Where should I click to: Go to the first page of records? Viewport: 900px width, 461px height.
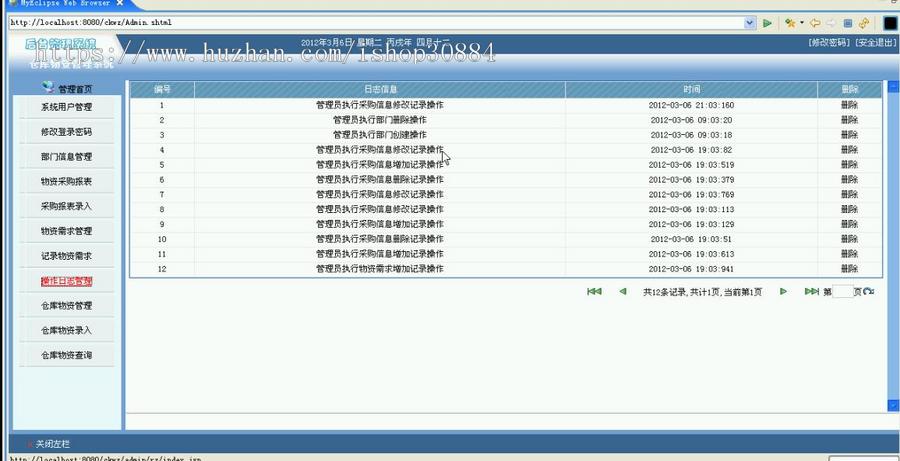click(x=594, y=292)
